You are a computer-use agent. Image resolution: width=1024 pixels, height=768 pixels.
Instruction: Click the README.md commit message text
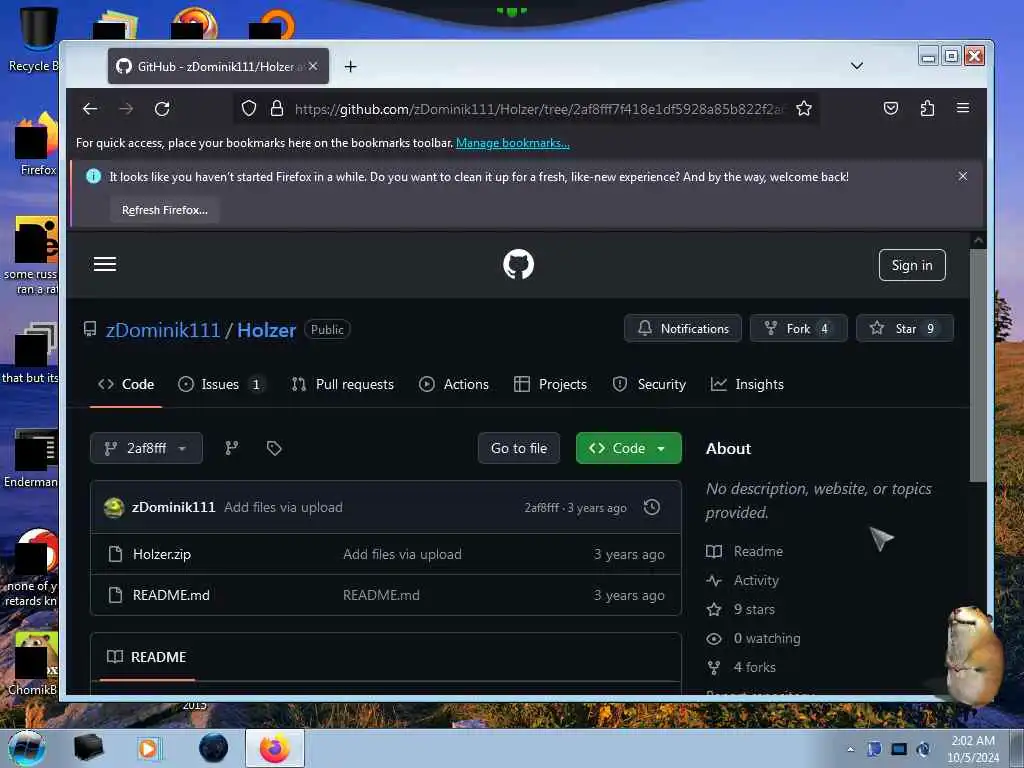tap(381, 596)
